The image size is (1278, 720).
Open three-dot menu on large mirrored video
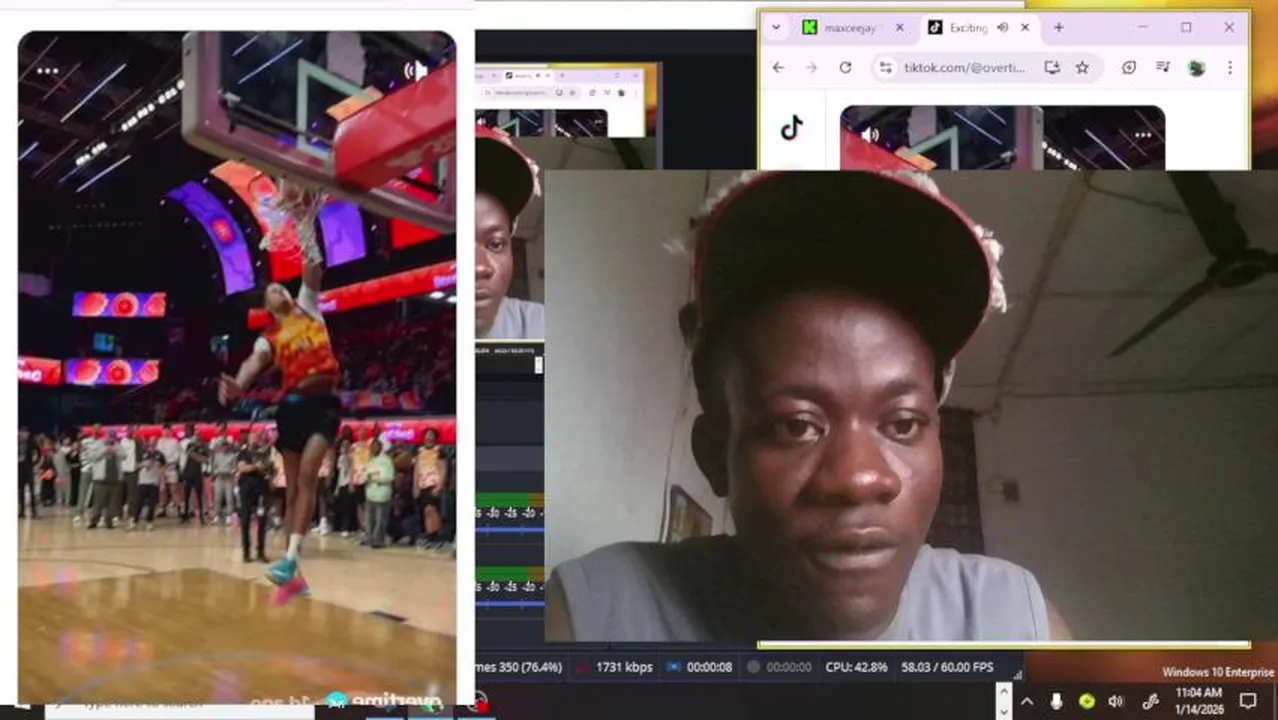47,71
